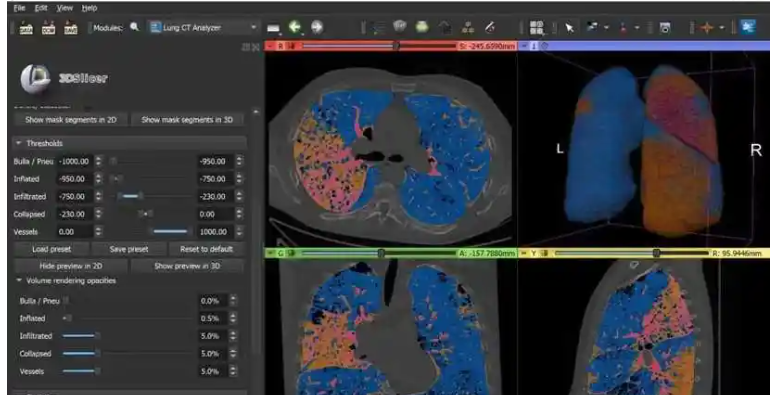This screenshot has height=395, width=773.
Task: Collapse the Thresholds section
Action: (129, 144)
